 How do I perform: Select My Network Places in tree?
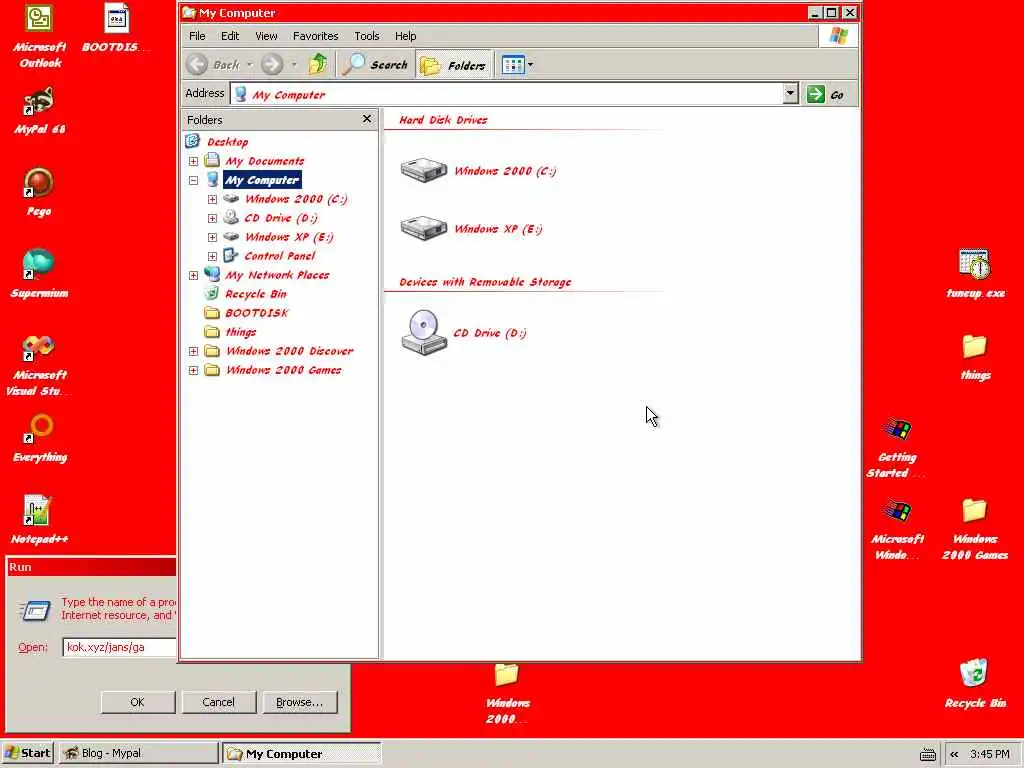277,275
